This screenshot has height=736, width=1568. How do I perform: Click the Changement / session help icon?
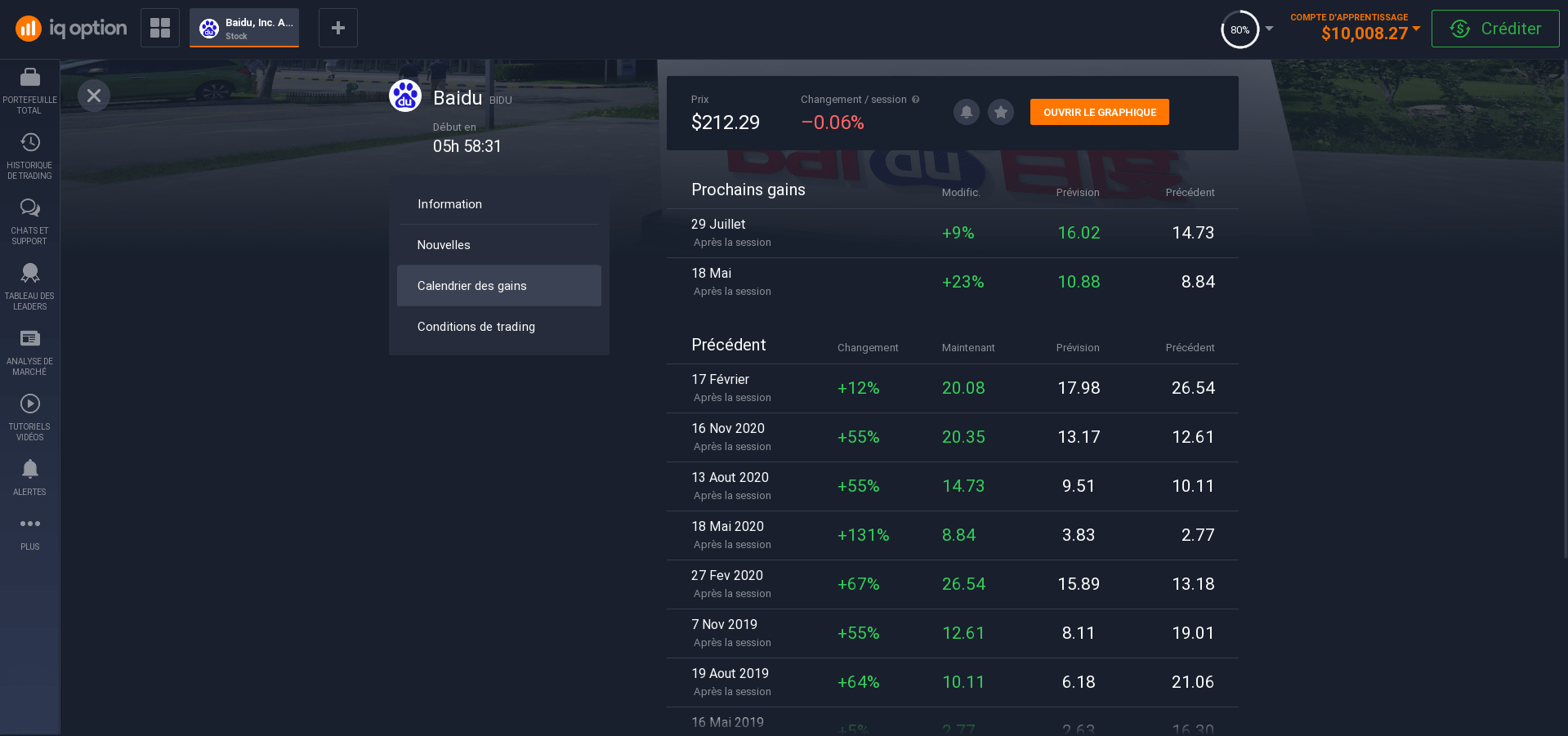(916, 100)
